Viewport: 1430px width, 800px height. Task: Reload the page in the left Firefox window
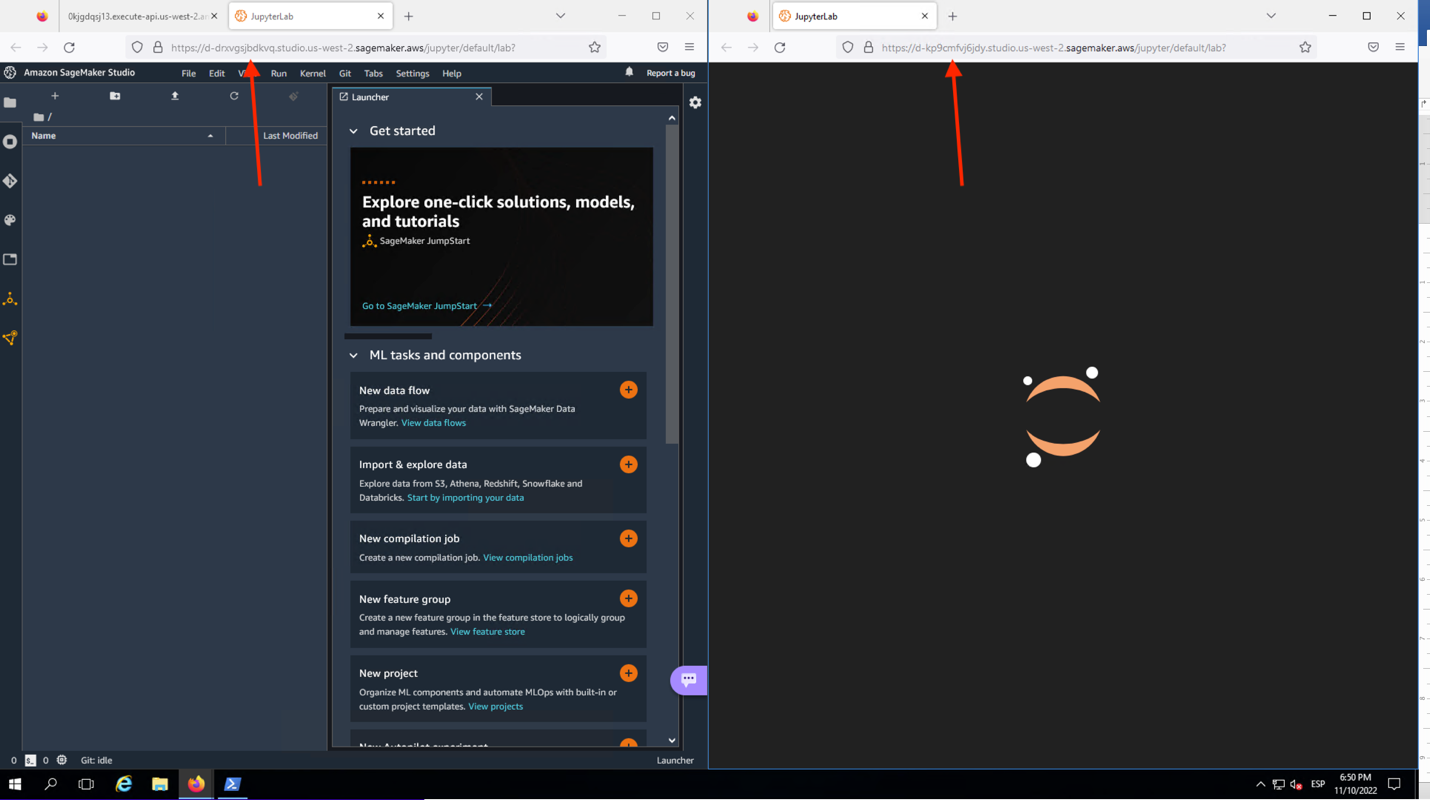(69, 47)
